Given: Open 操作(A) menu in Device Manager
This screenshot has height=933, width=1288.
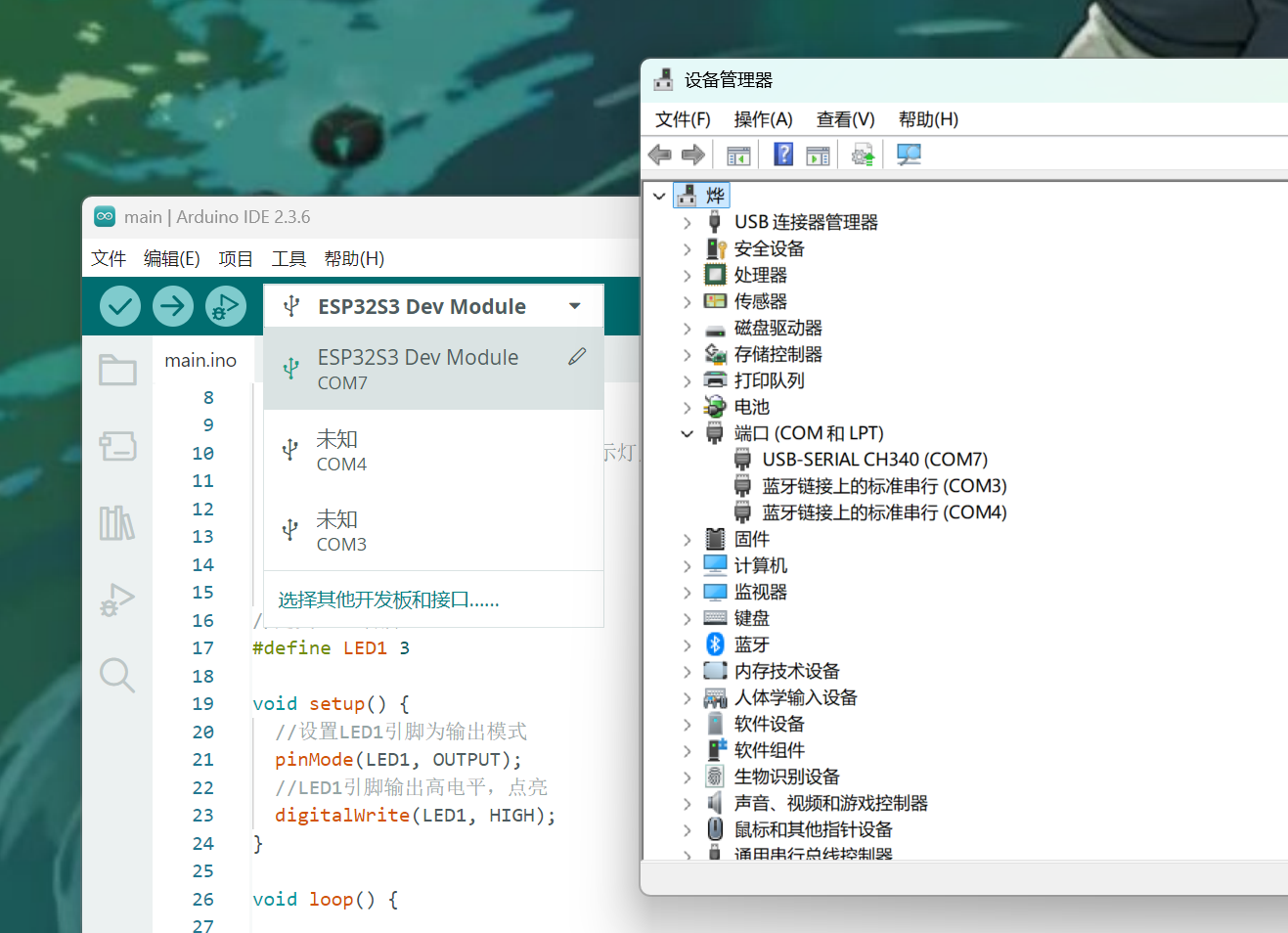Looking at the screenshot, I should 763,119.
